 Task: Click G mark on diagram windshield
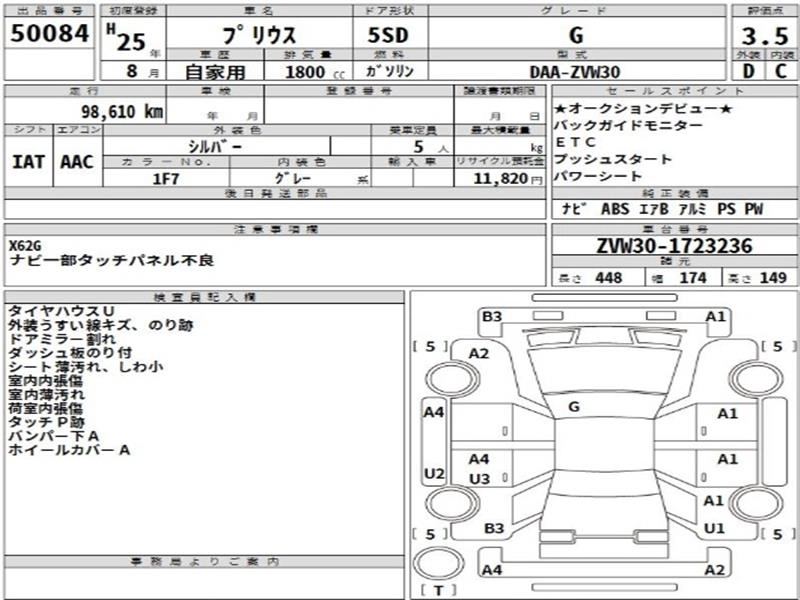pos(574,407)
